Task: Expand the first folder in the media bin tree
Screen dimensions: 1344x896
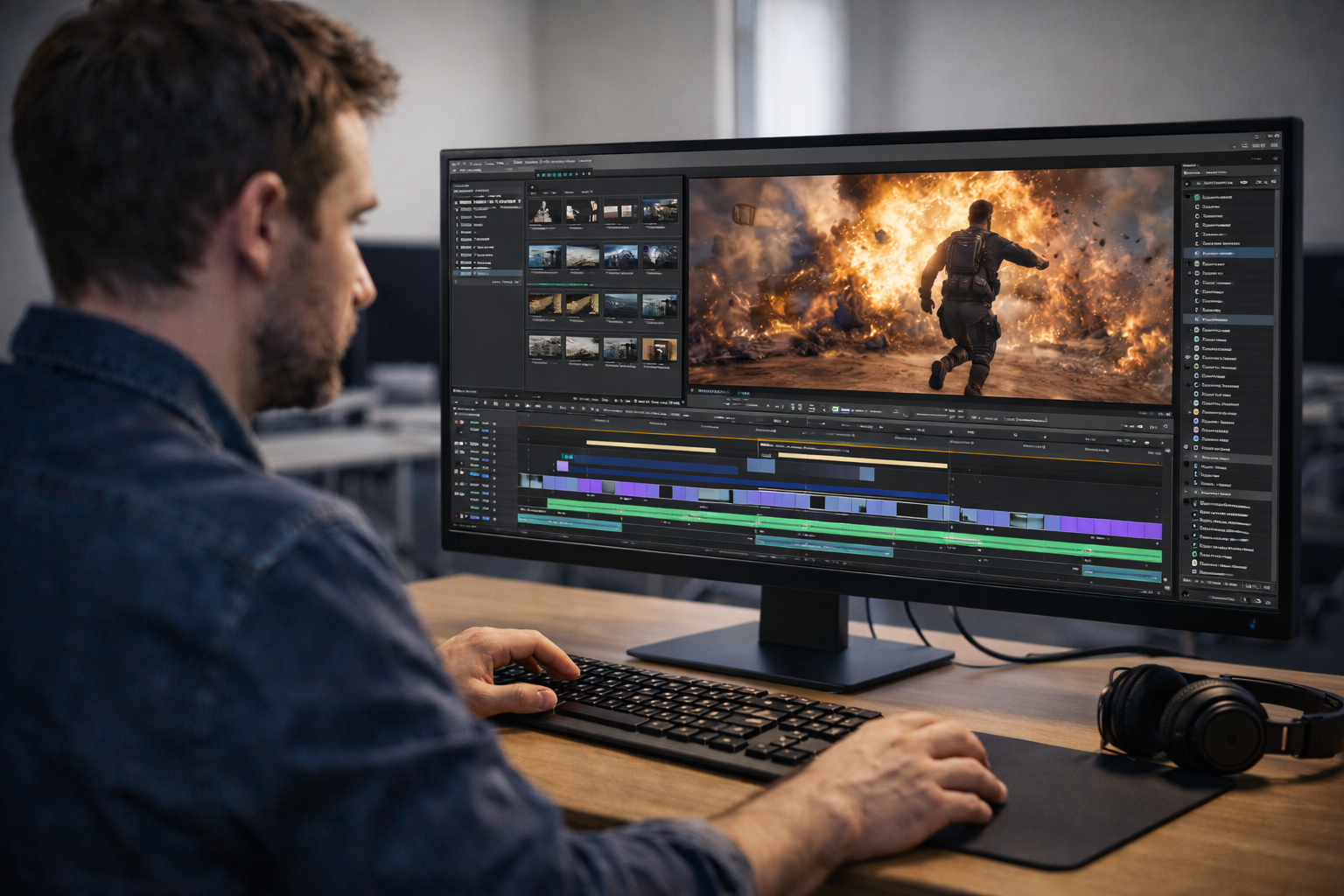Action: [x=456, y=202]
